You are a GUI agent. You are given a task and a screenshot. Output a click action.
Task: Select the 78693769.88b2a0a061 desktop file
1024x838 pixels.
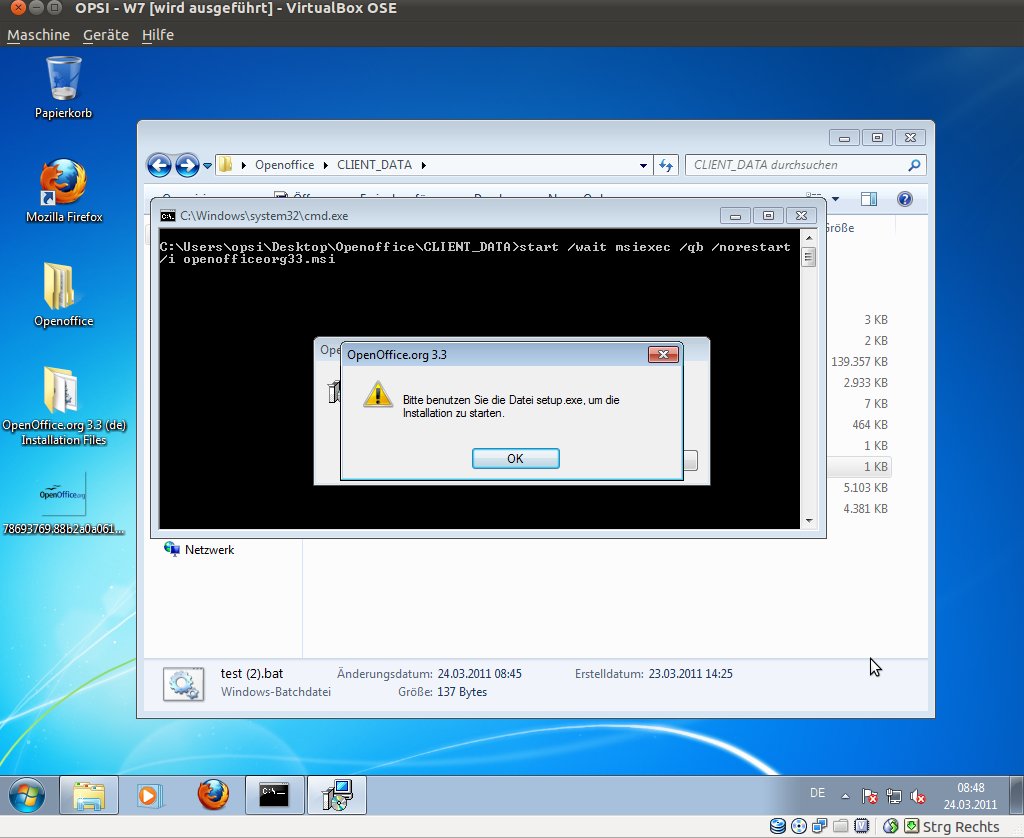(x=63, y=504)
